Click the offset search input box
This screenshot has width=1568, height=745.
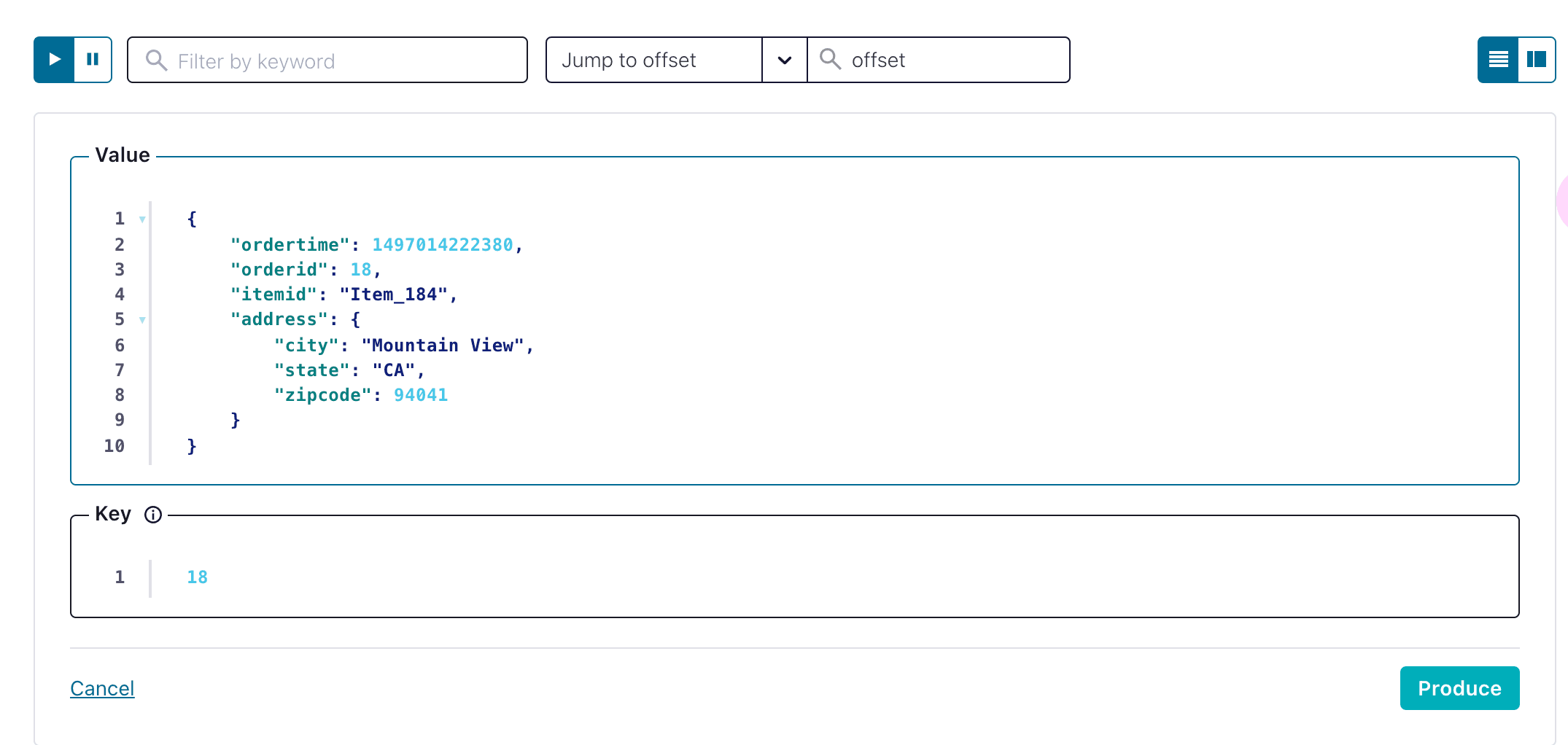coord(941,60)
